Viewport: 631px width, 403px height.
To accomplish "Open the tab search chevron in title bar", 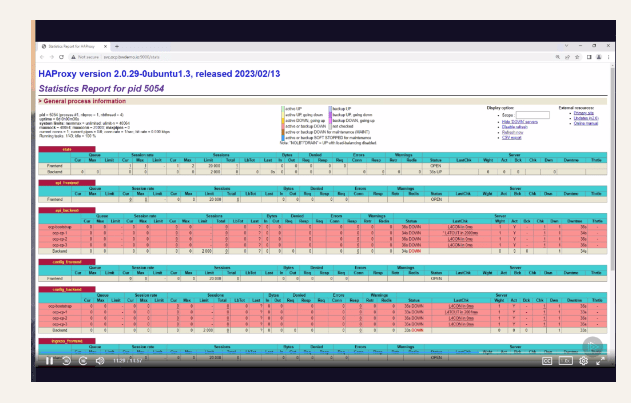I will pyautogui.click(x=566, y=46).
